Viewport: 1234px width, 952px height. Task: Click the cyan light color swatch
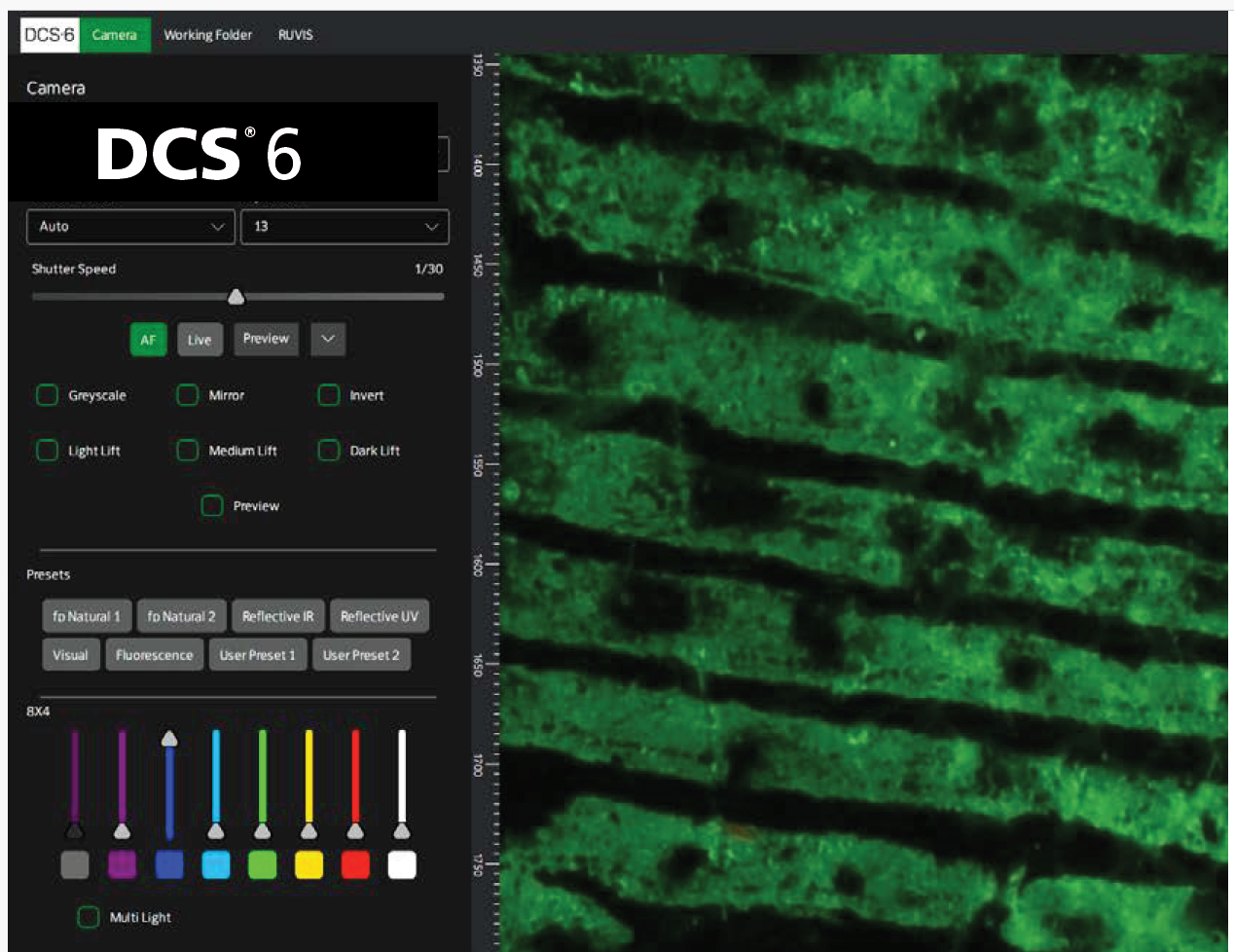(216, 864)
